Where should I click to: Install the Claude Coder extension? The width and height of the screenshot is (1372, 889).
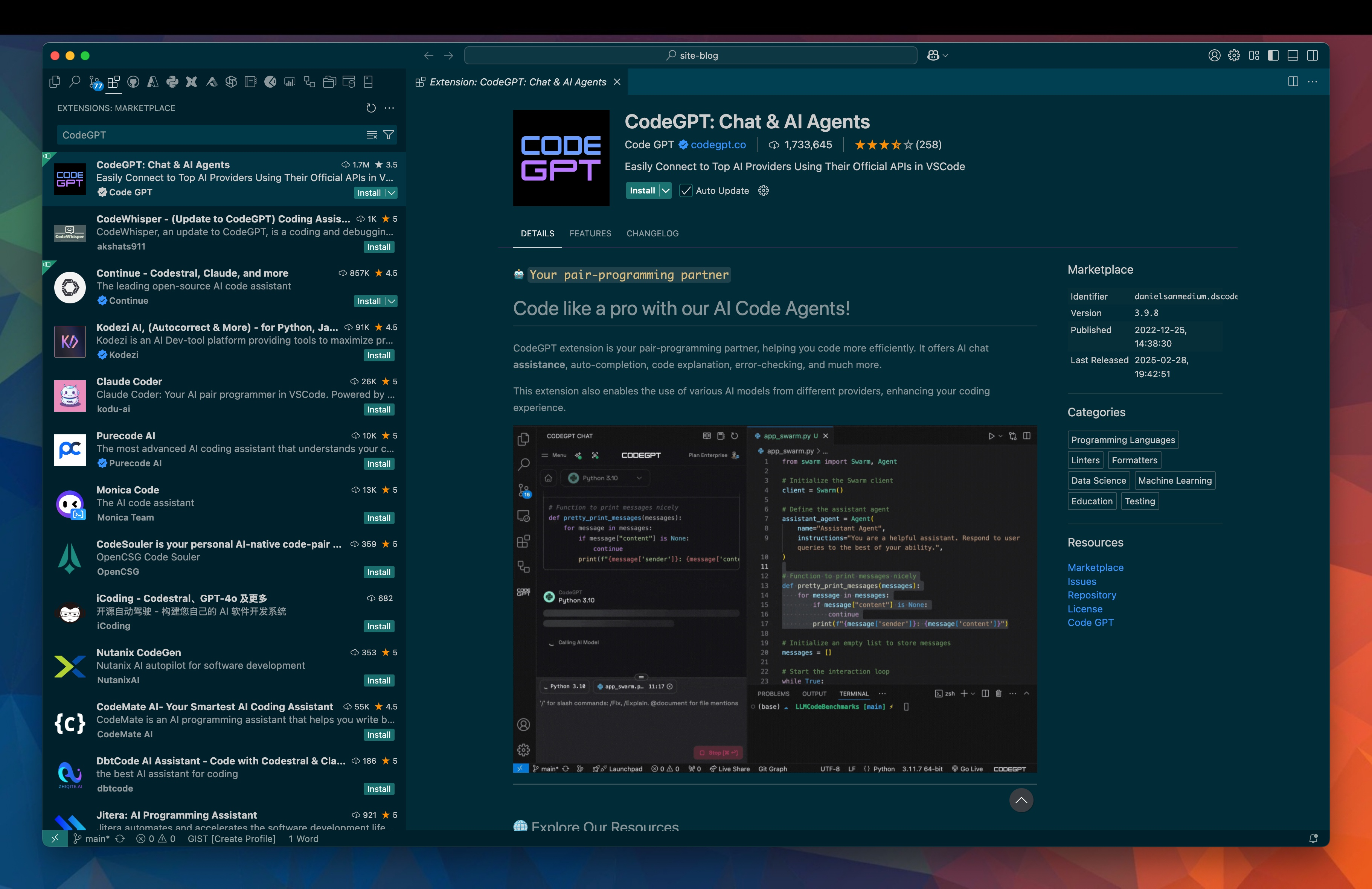[x=379, y=409]
